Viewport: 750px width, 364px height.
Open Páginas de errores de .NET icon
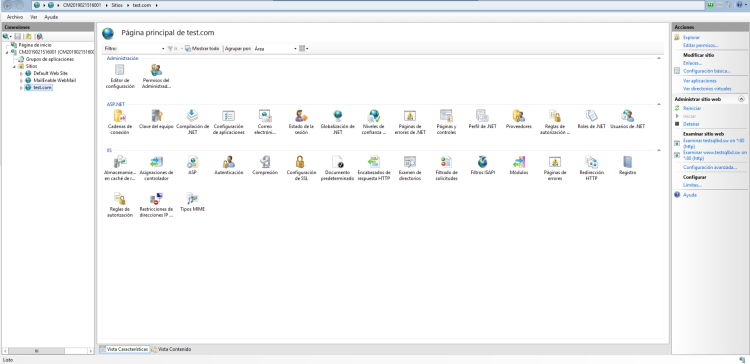pyautogui.click(x=410, y=122)
